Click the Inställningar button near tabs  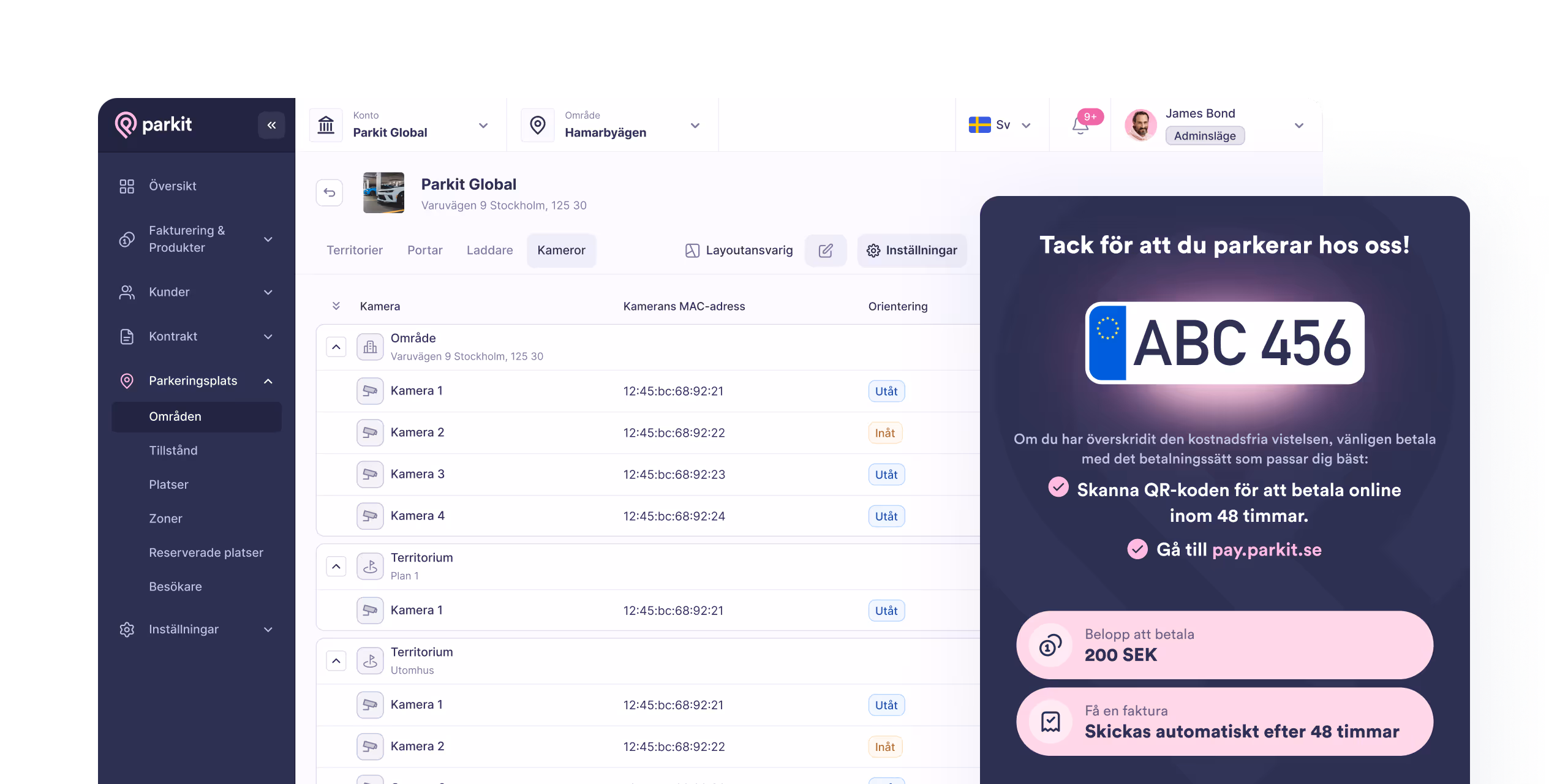[x=911, y=250]
